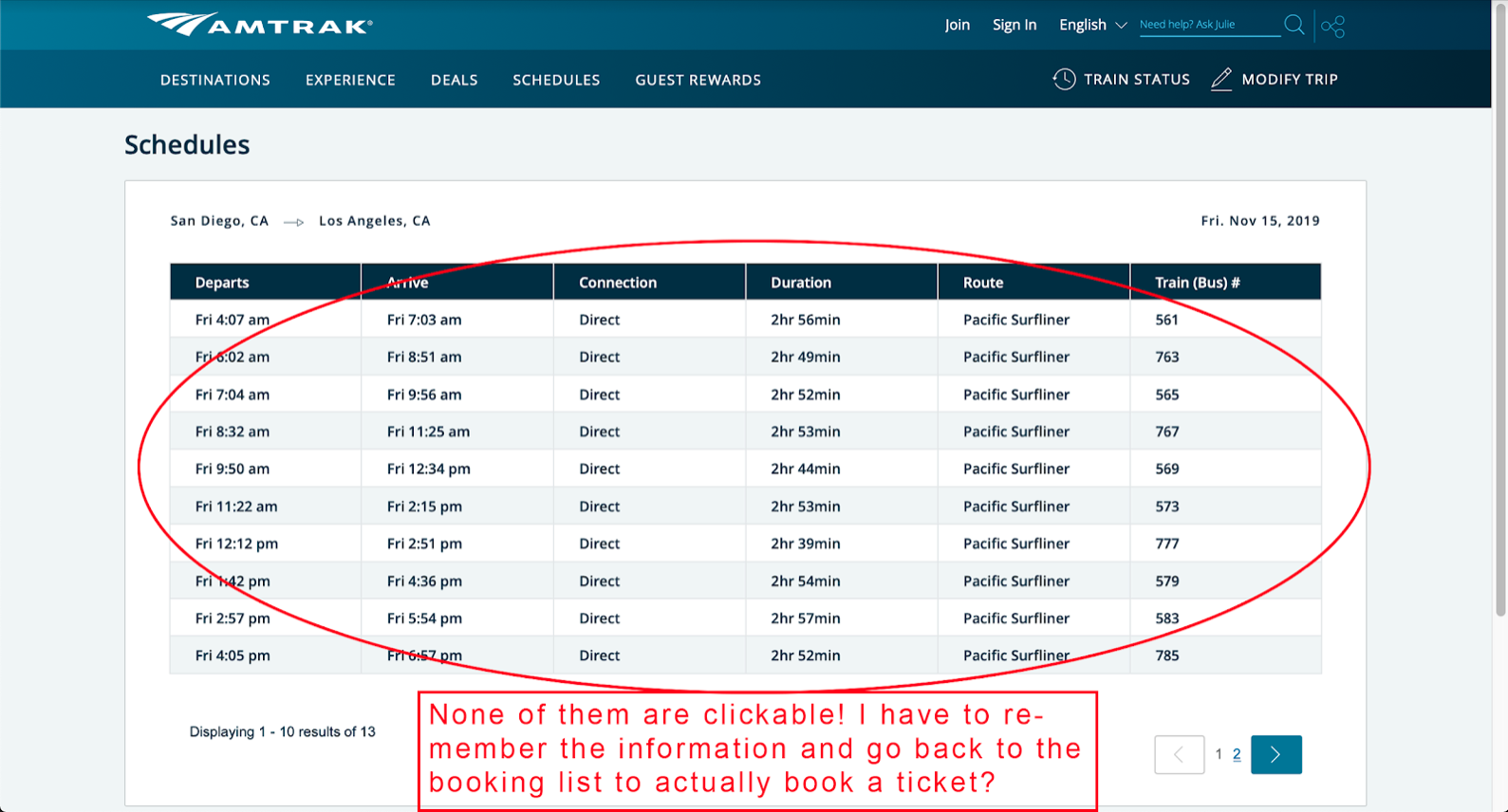The image size is (1508, 812).
Task: Click 'Displaying 1 - 10 results of 13' text
Action: coord(282,731)
